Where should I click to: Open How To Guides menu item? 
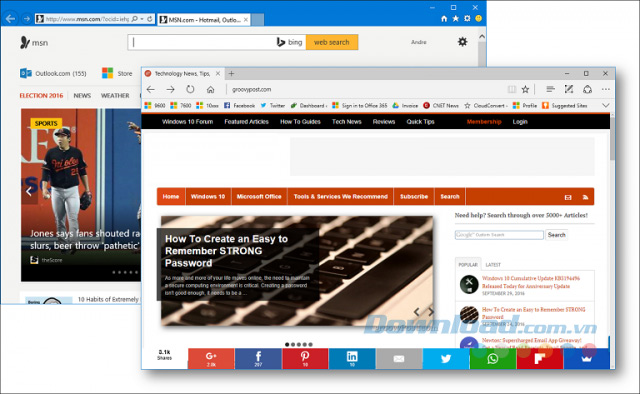tap(300, 122)
